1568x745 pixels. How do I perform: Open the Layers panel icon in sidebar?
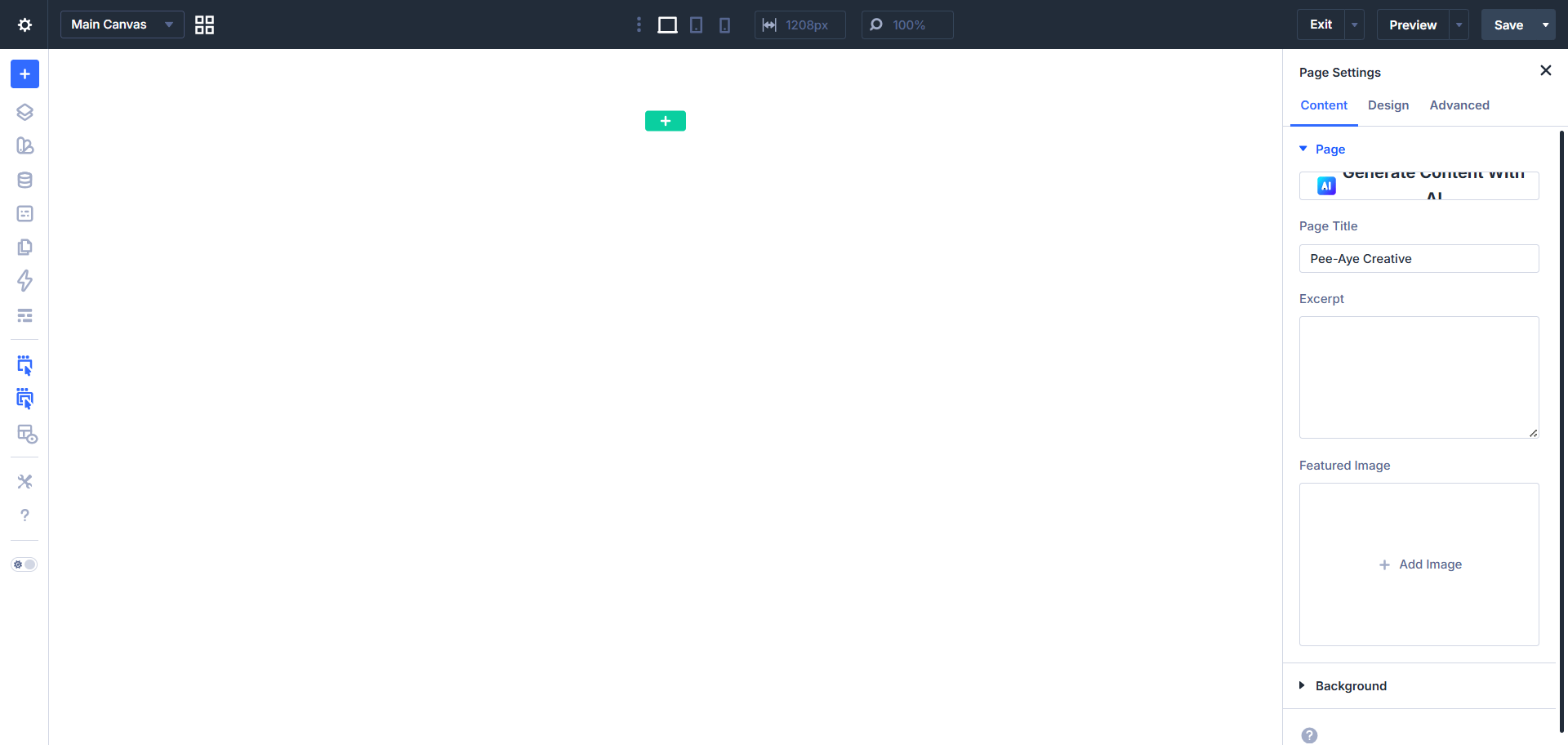point(24,112)
